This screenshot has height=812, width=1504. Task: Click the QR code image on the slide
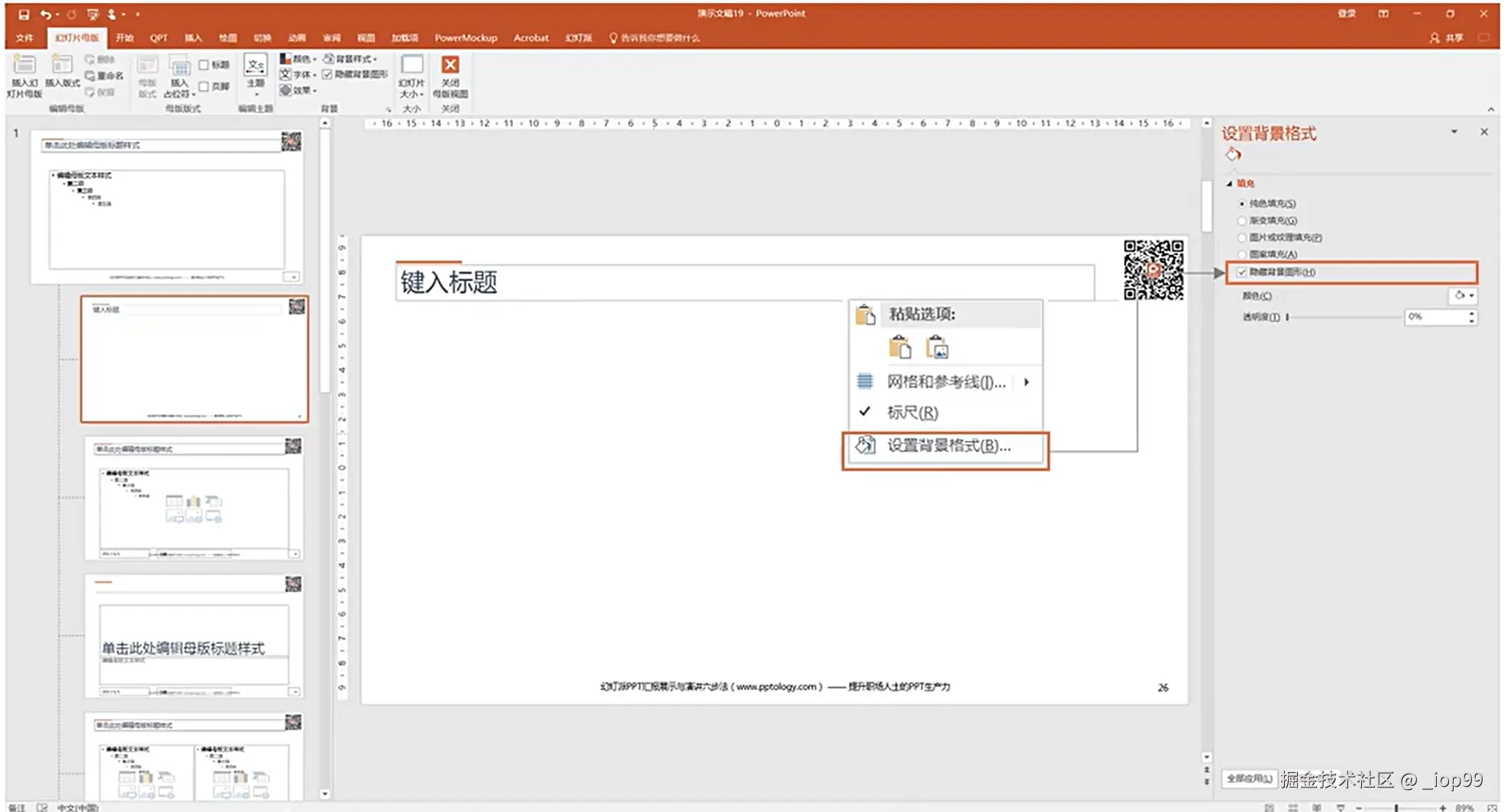pos(1154,269)
